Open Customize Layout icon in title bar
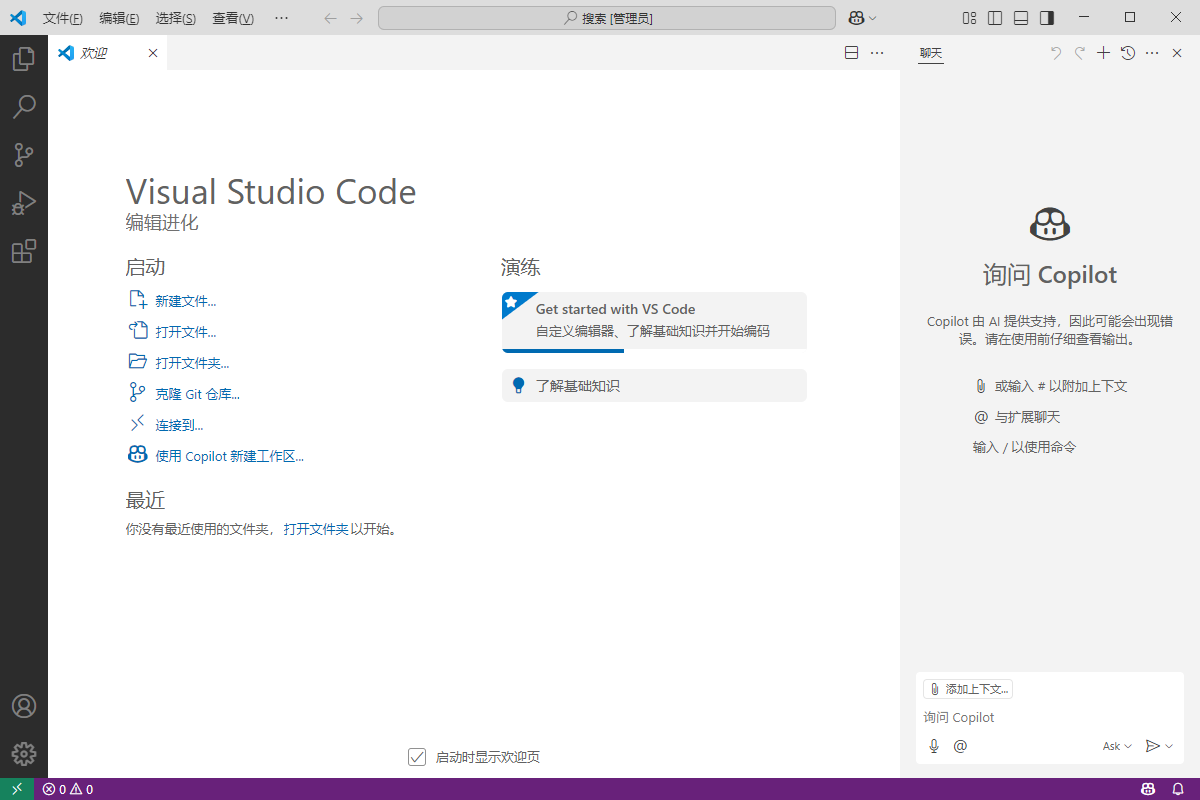 pos(969,18)
